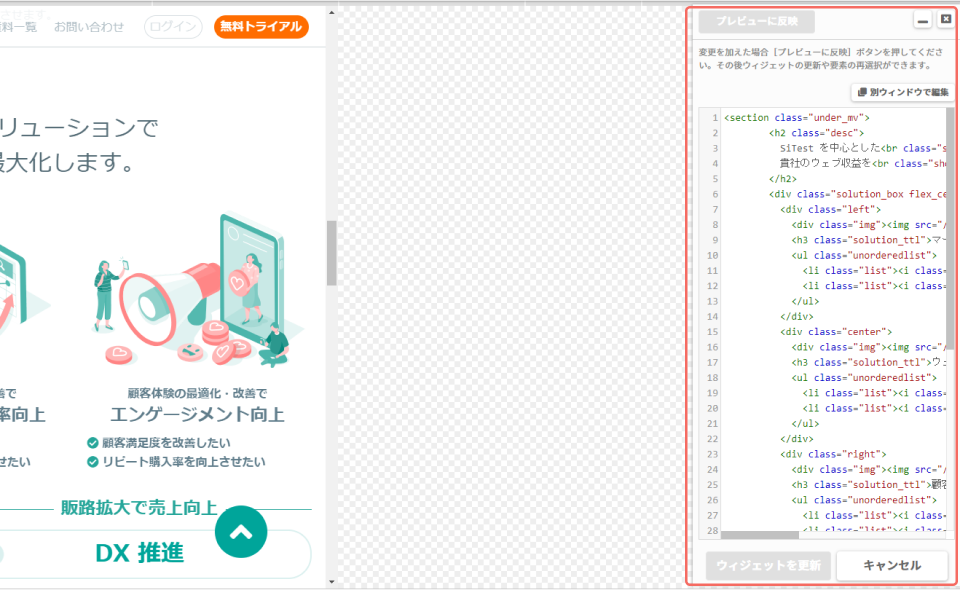Screen dimensions: 960x593
Task: Click the 販路拡大で売上向上 text
Action: pos(139,507)
